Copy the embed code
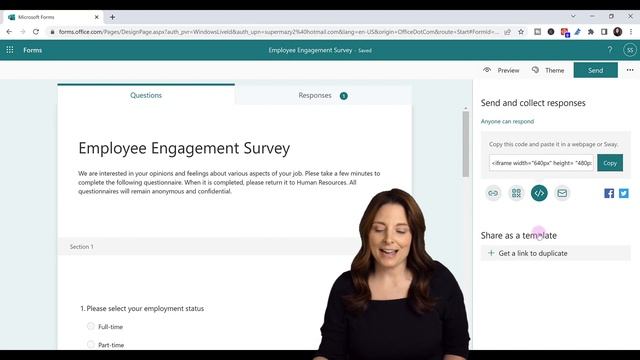The width and height of the screenshot is (640, 360). [x=610, y=163]
